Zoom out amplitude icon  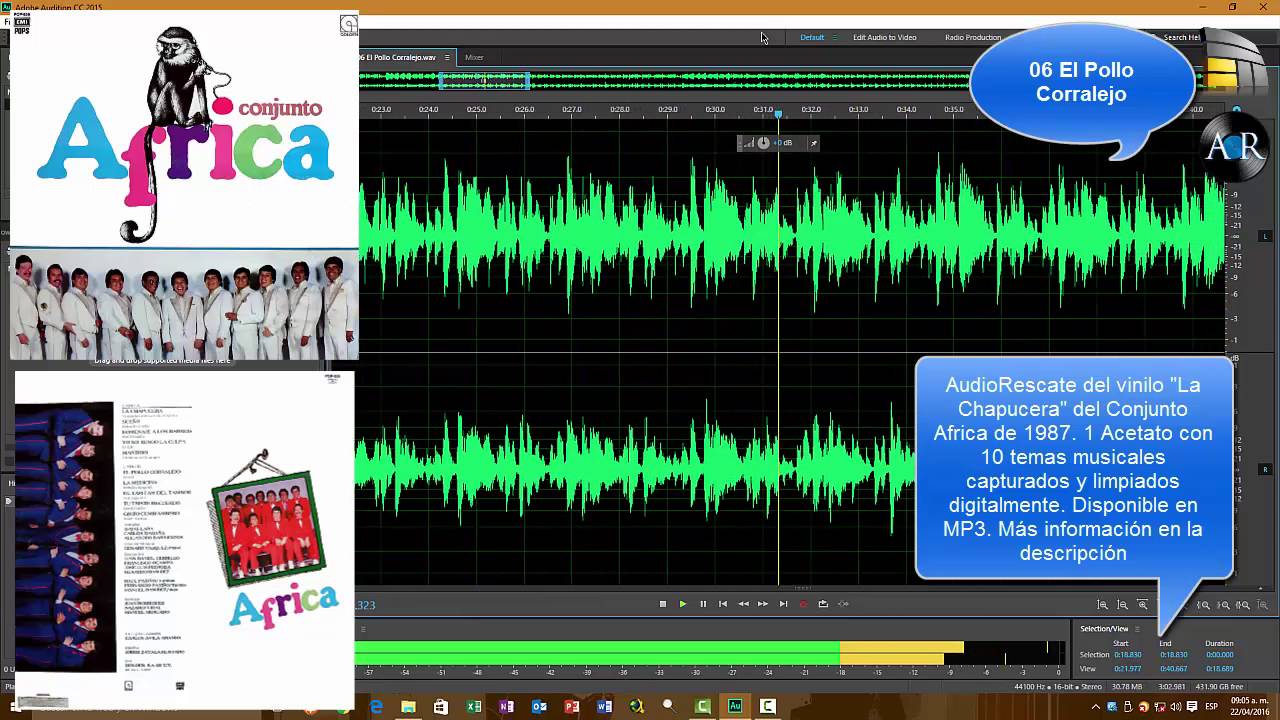click(x=1122, y=605)
